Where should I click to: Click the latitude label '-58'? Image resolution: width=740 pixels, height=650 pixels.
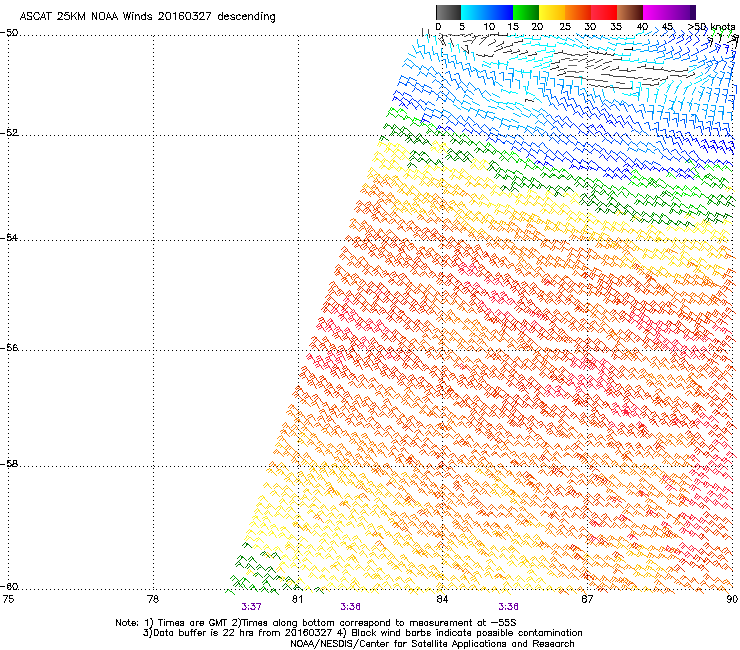[x=9, y=464]
